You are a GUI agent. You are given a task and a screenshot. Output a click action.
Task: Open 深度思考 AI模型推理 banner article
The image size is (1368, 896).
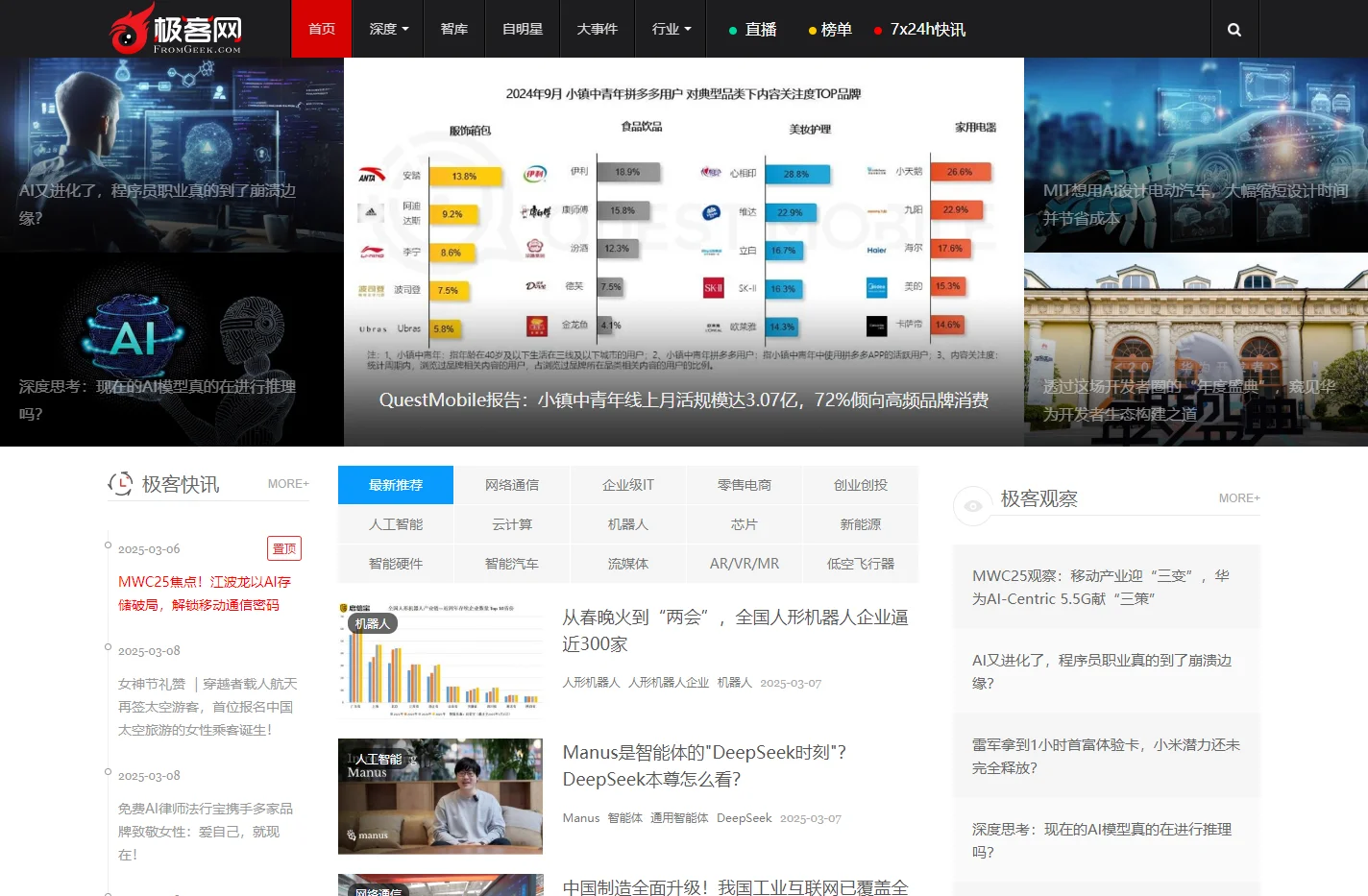(171, 350)
